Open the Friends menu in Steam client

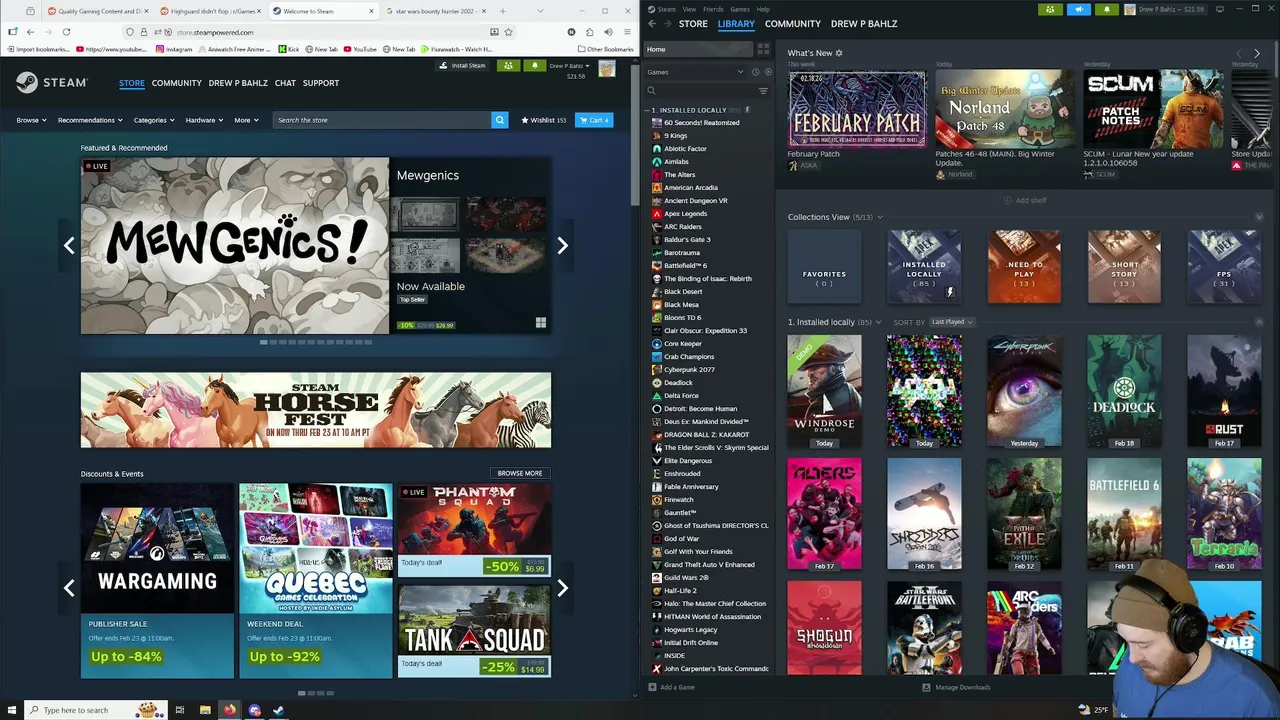[x=713, y=9]
